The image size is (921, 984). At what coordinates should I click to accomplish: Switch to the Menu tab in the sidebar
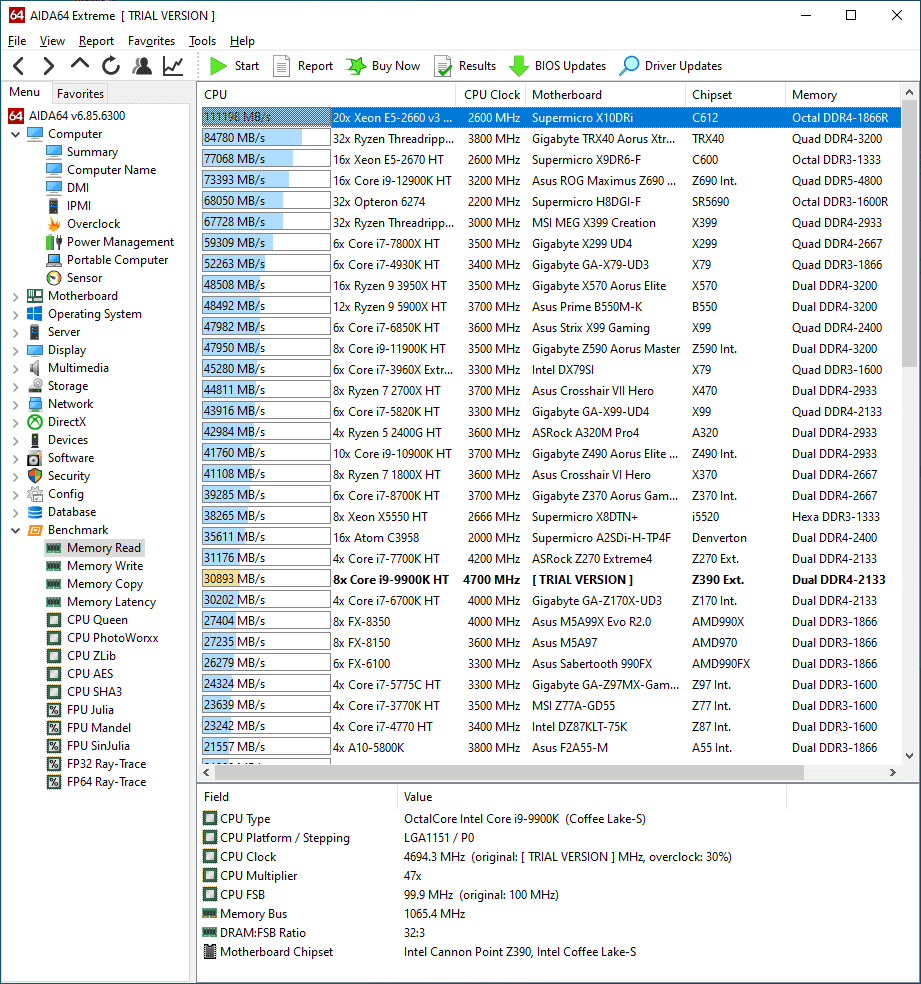coord(24,92)
